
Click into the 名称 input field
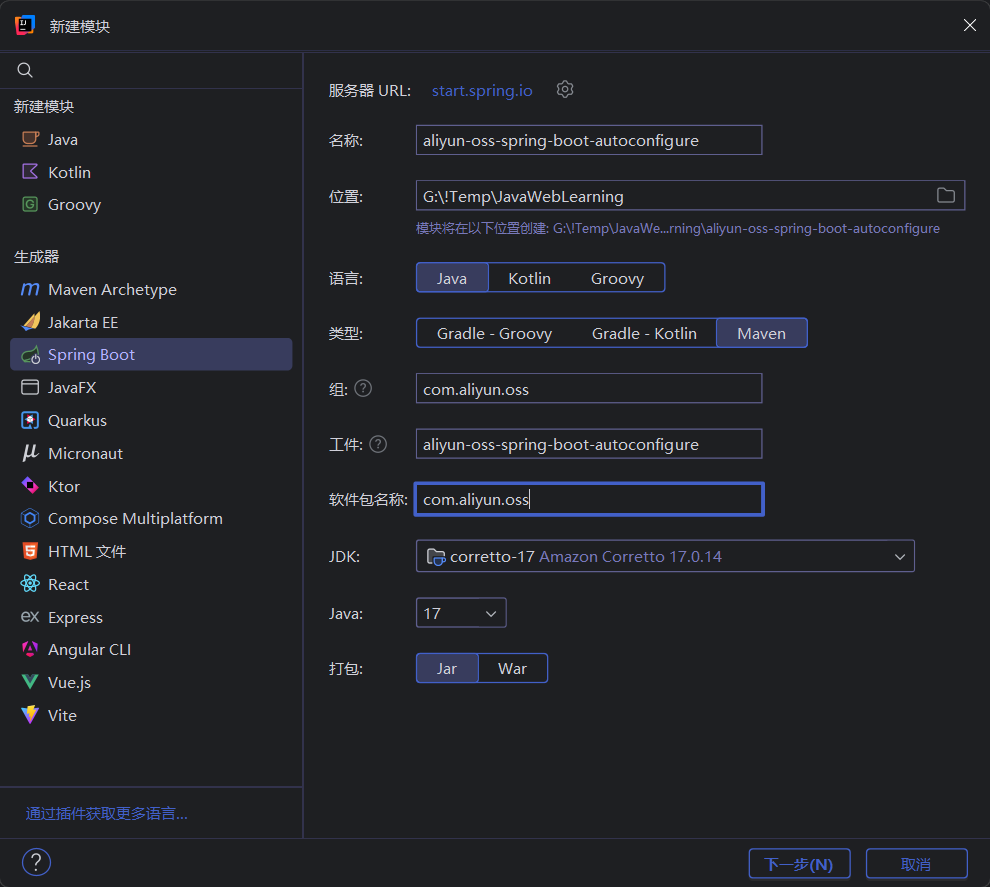(x=588, y=140)
